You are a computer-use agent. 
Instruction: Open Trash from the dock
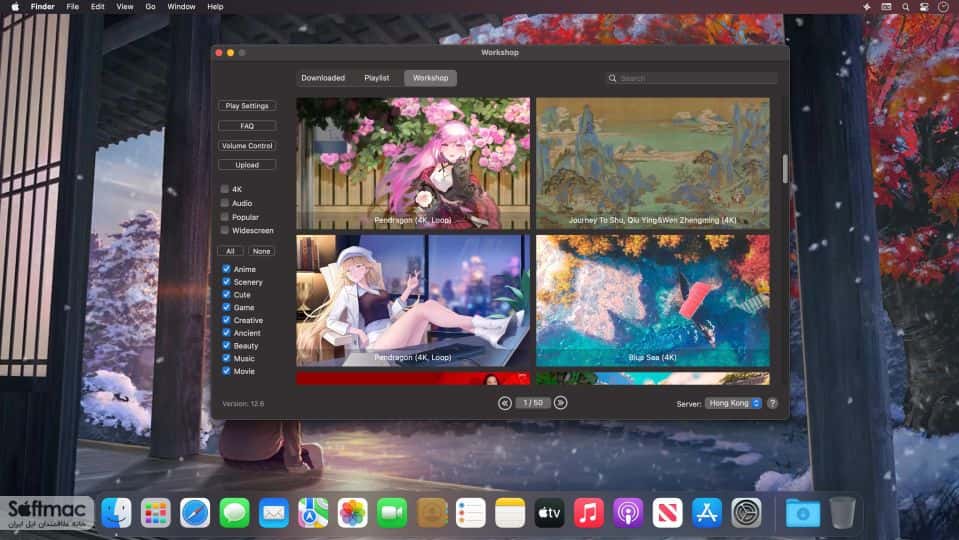pos(842,512)
